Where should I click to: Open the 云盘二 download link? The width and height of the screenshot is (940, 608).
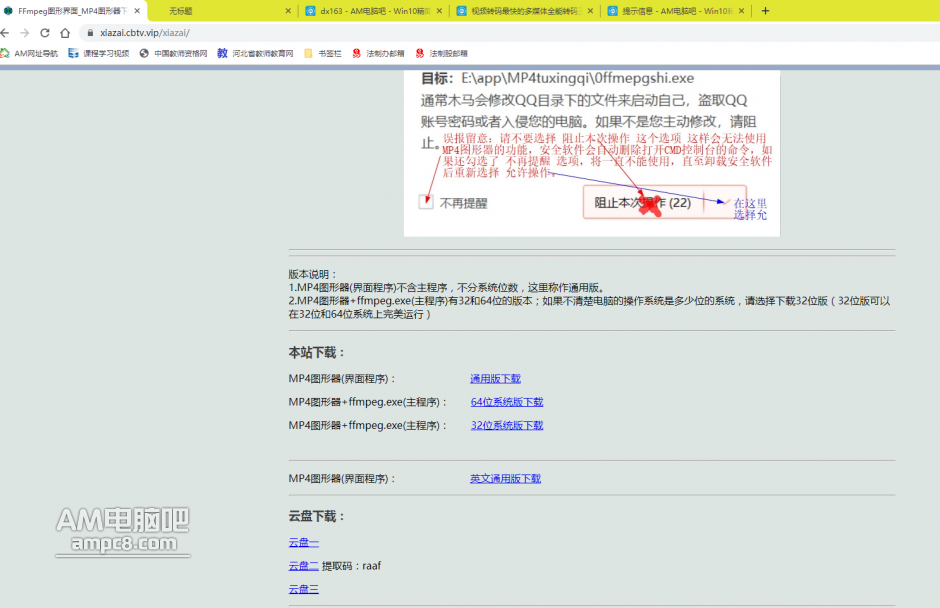[303, 566]
